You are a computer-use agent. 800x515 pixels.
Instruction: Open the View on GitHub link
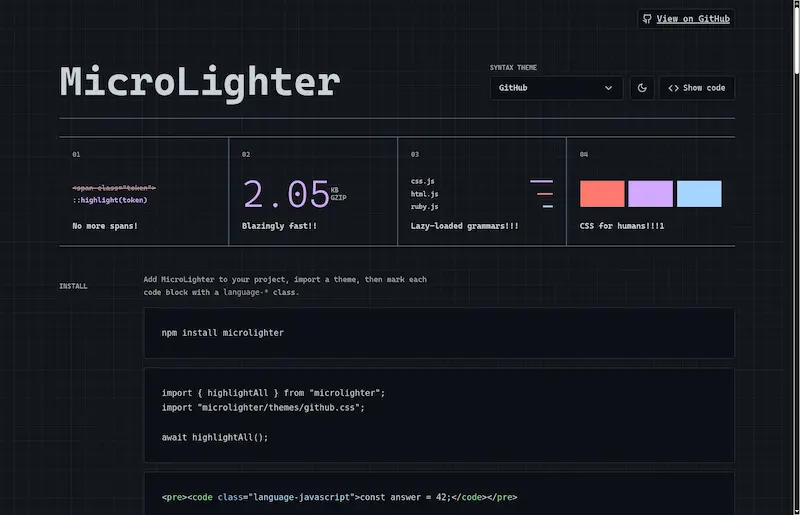point(686,19)
